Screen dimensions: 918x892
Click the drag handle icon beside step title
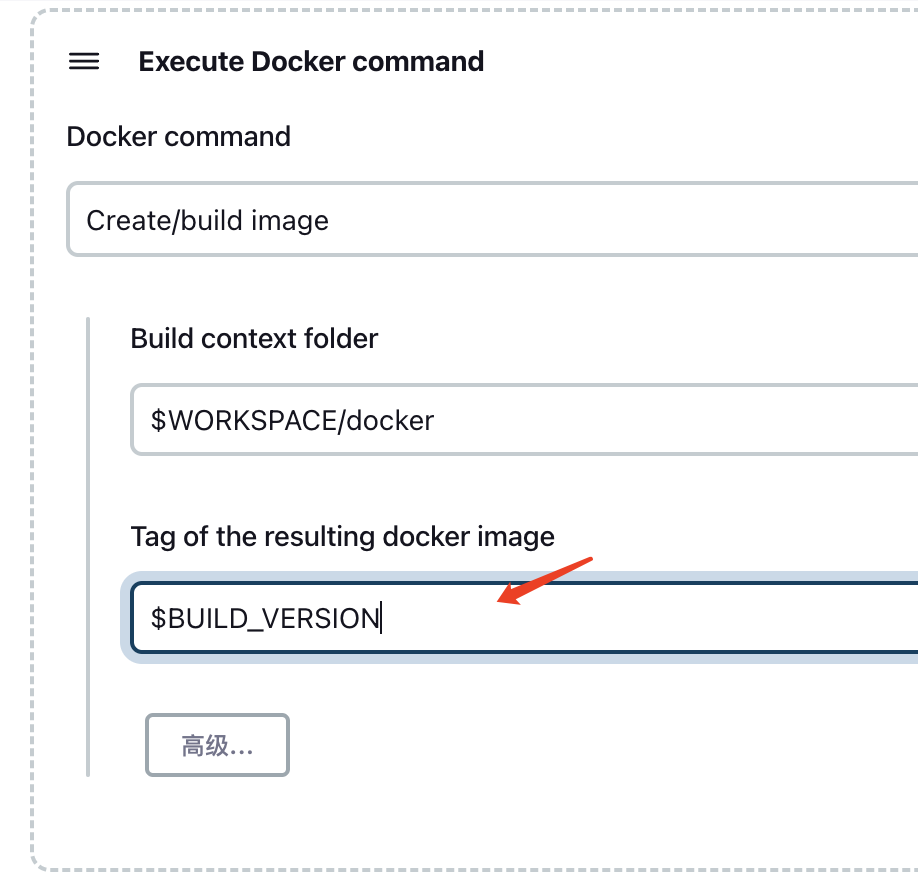pyautogui.click(x=84, y=62)
